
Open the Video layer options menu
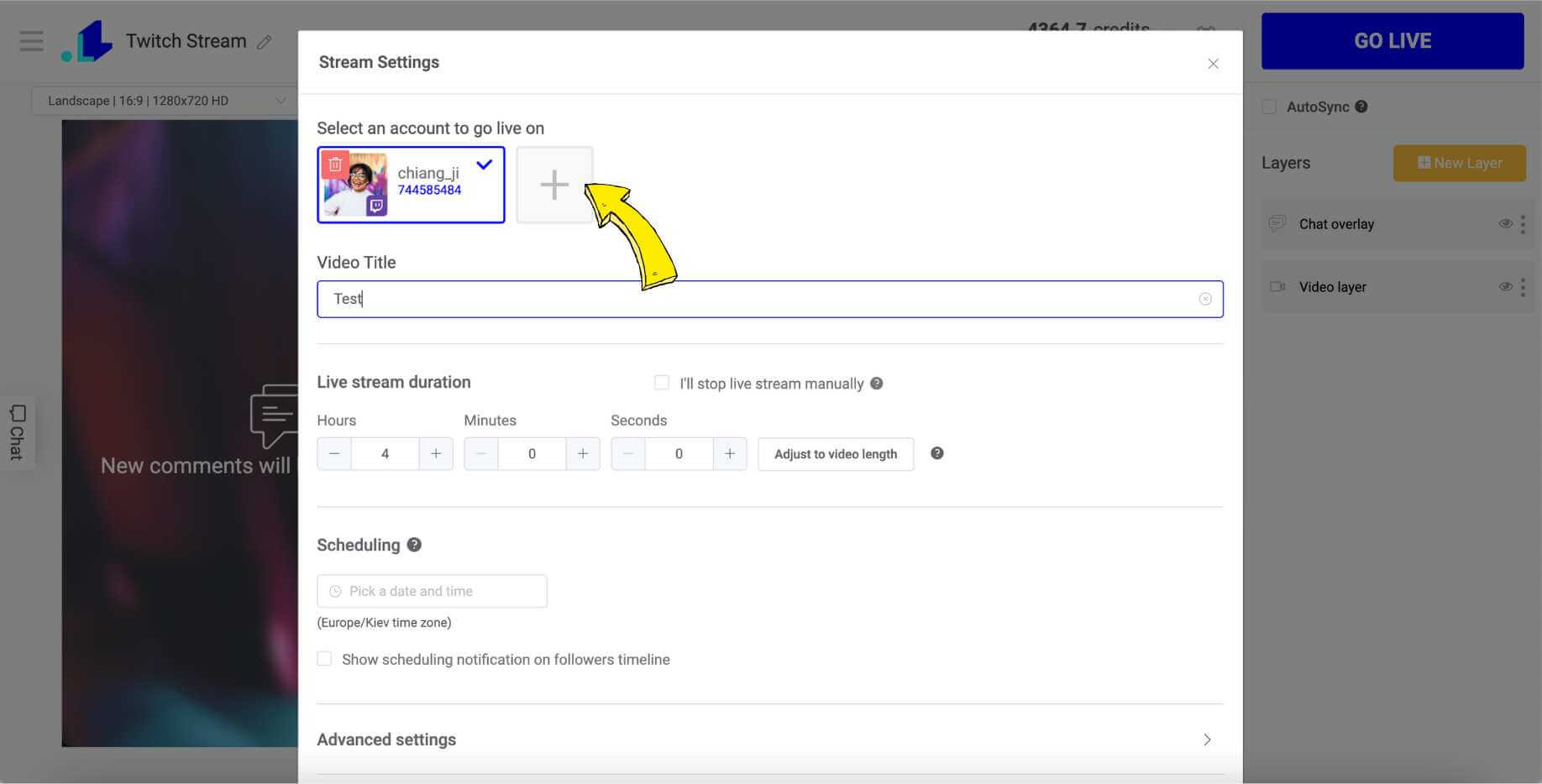(x=1523, y=287)
